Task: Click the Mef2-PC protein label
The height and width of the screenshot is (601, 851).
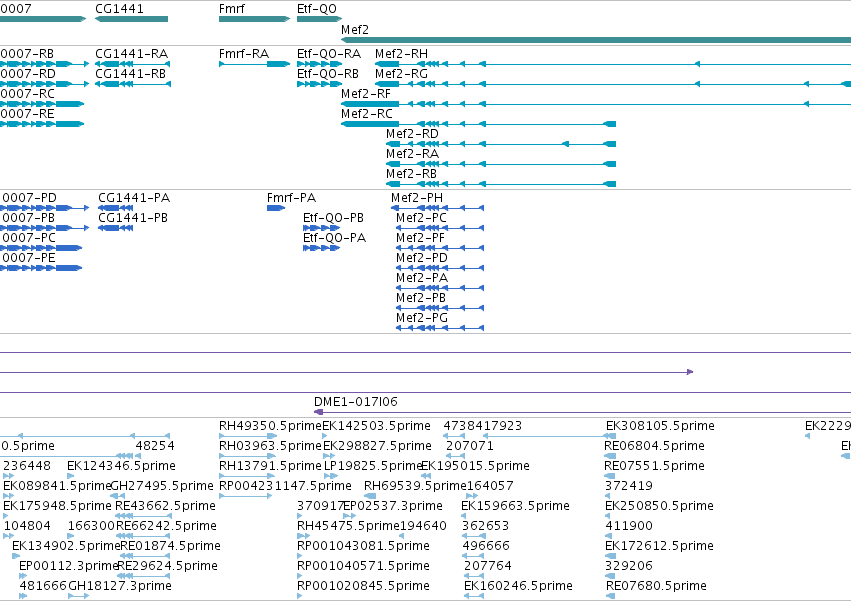Action: 422,218
